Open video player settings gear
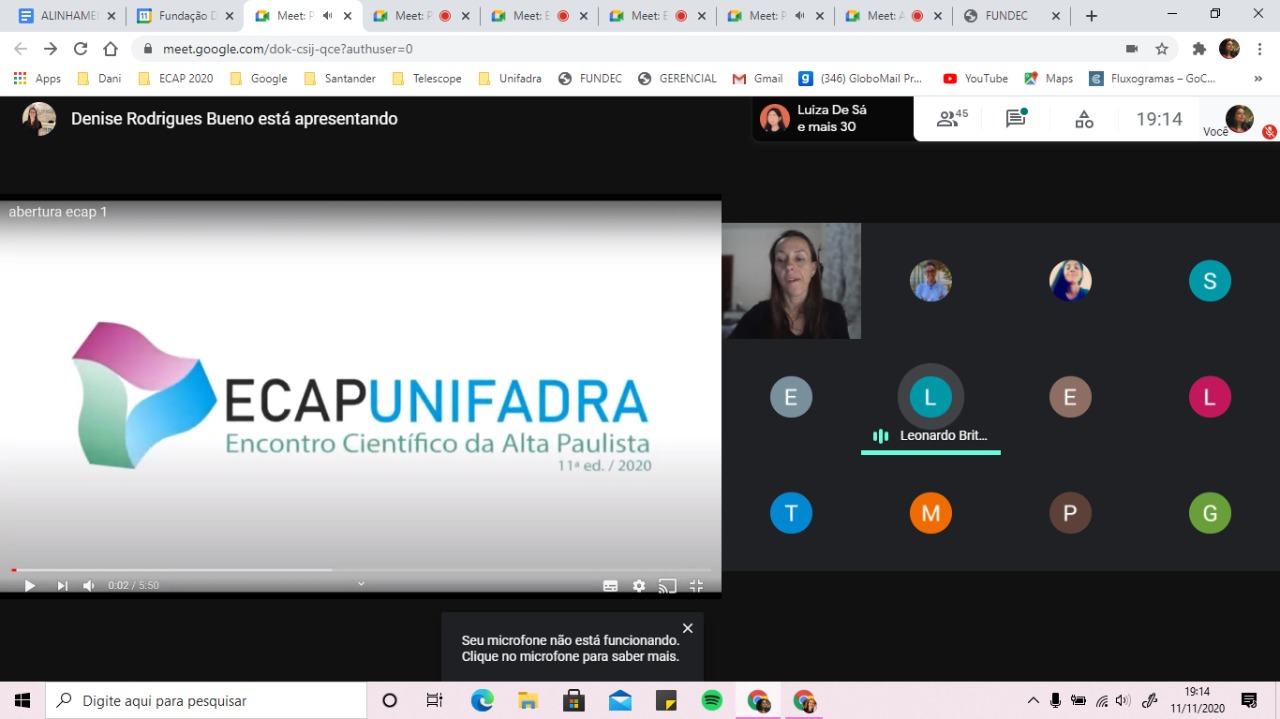 (639, 586)
